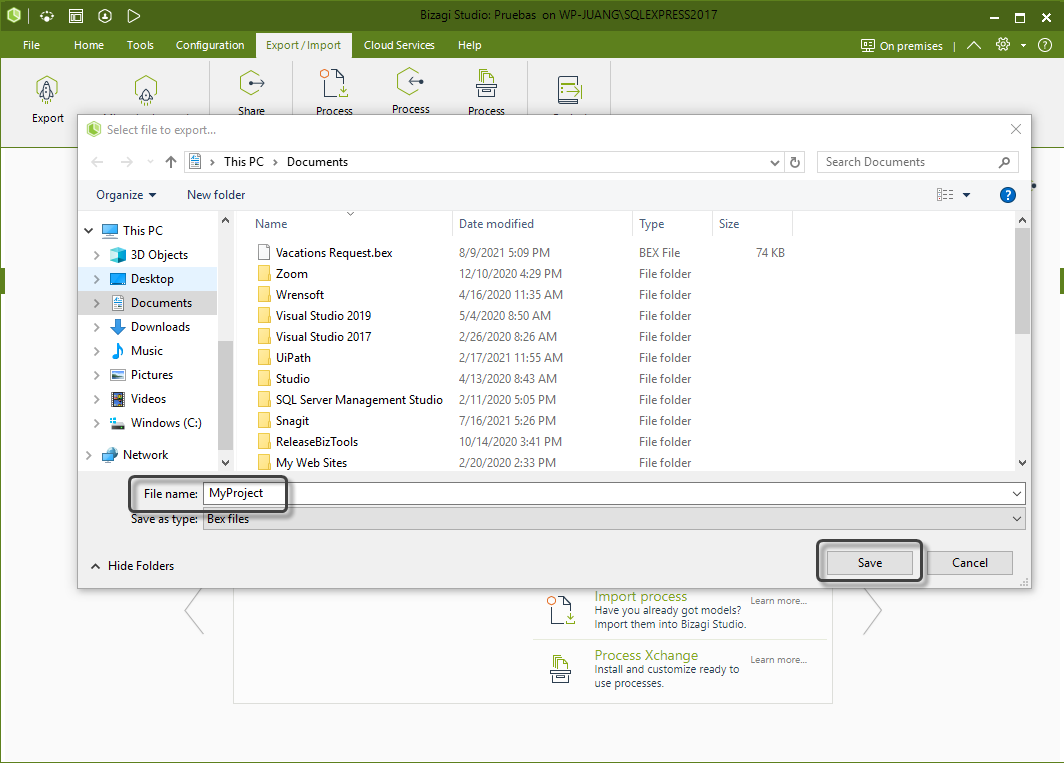Sort by Date modified column header
1064x763 pixels.
tap(542, 224)
